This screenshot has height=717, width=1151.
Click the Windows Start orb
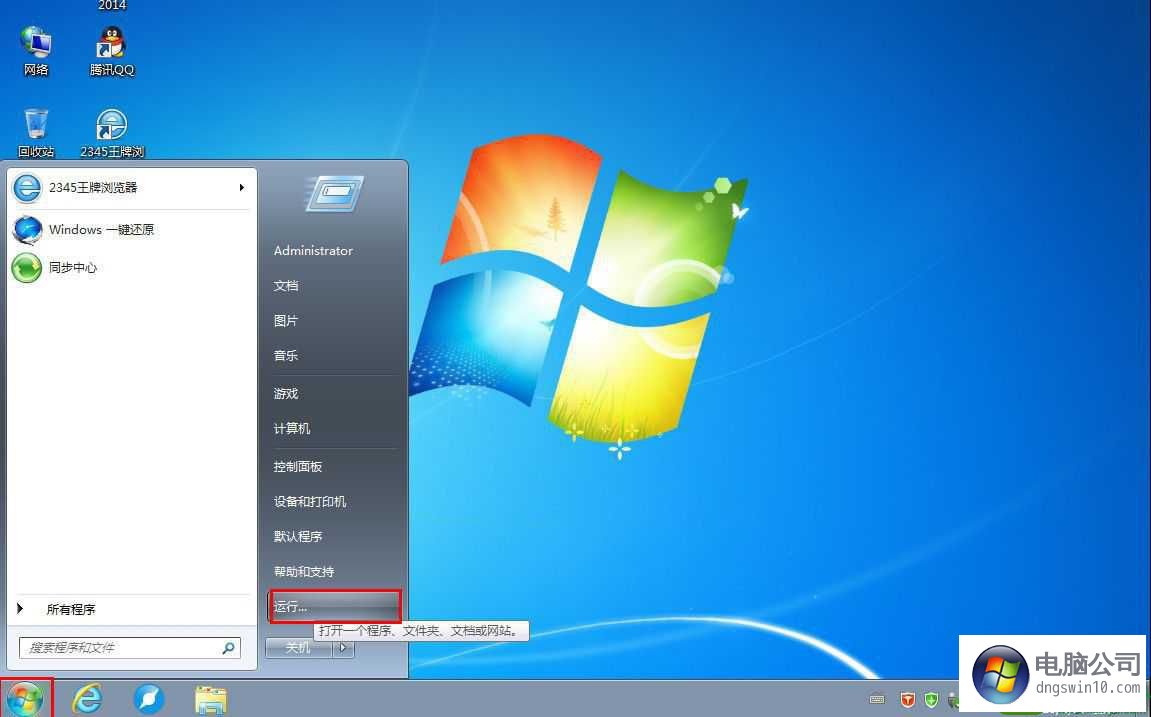25,699
